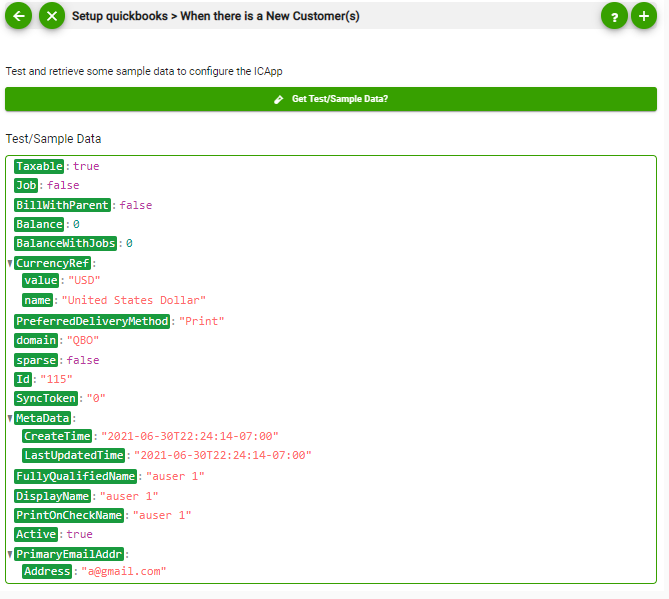Select the PrintOnCheckName key tag

[x=69, y=515]
